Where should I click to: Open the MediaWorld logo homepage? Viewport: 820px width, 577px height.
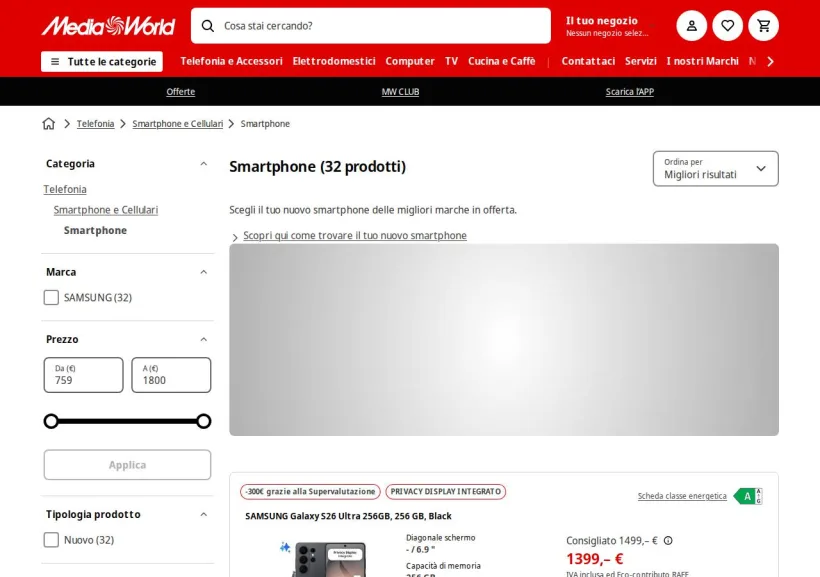click(108, 26)
